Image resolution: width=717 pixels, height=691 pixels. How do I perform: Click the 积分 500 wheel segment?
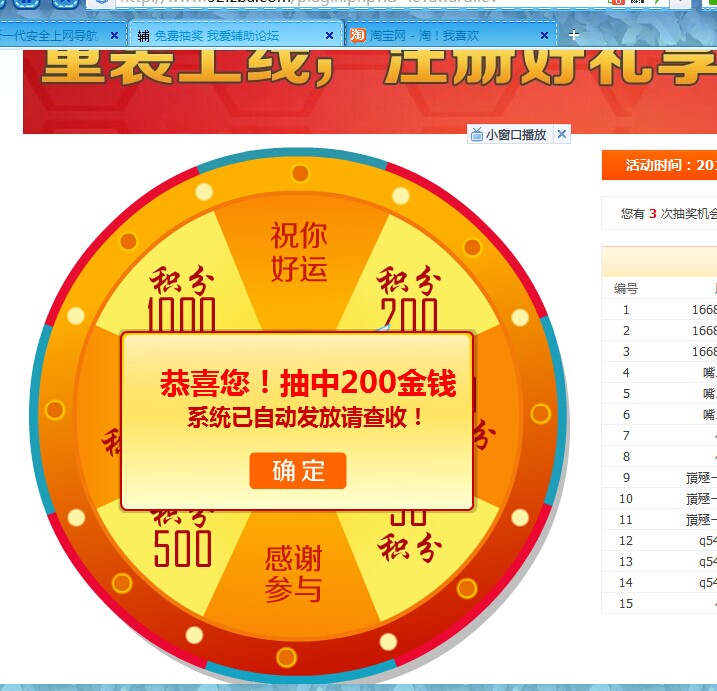[182, 542]
